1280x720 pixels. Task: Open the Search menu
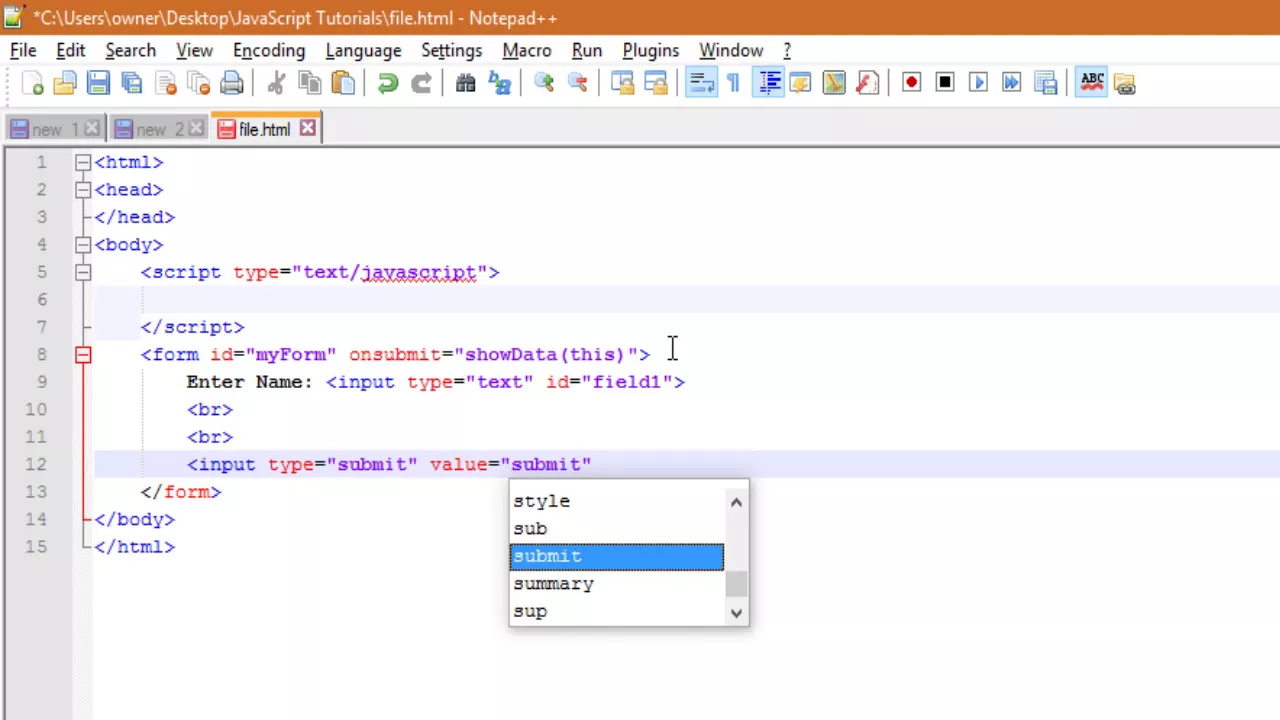coord(130,50)
